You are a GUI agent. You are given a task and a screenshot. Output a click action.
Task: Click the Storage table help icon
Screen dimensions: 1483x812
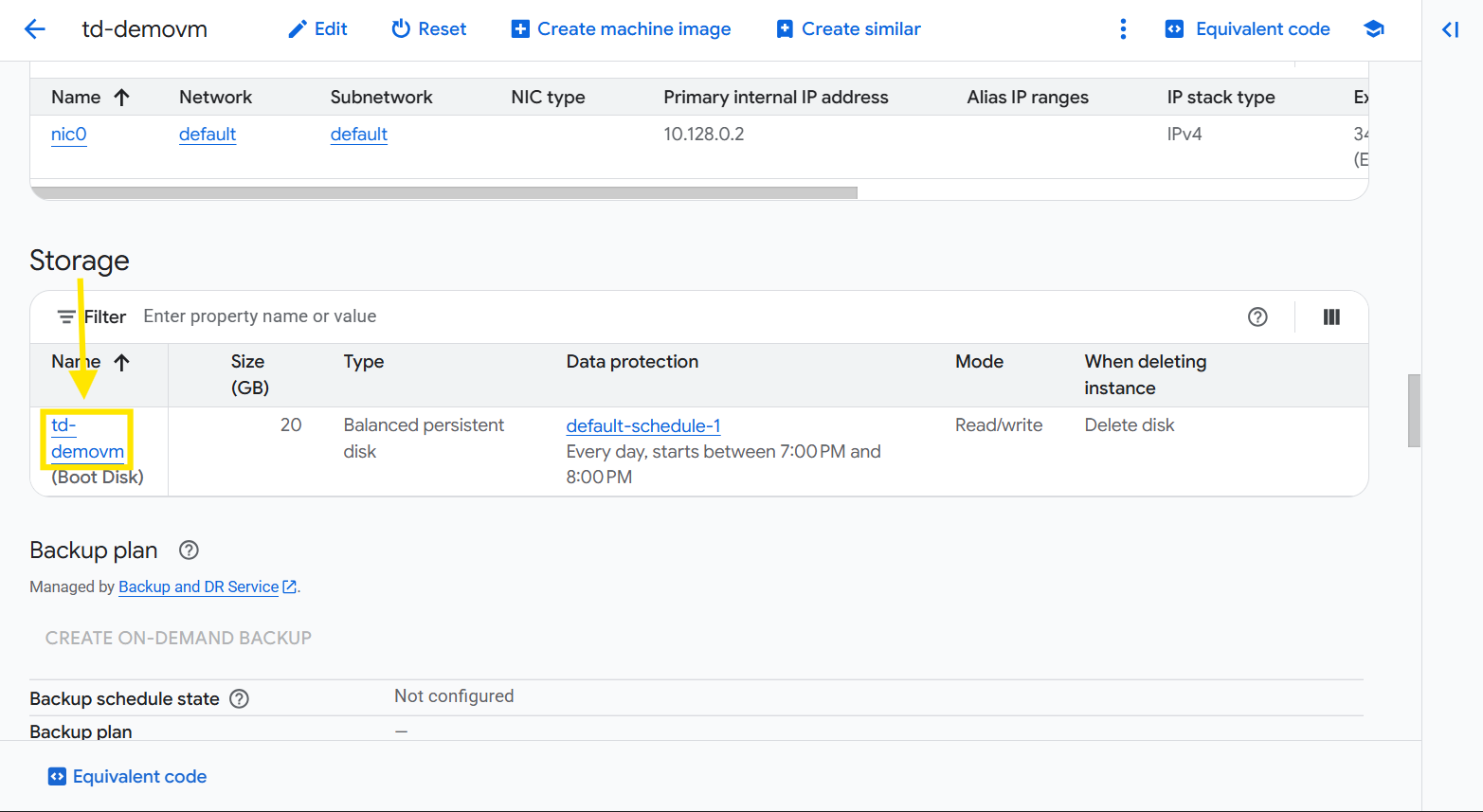[1257, 317]
